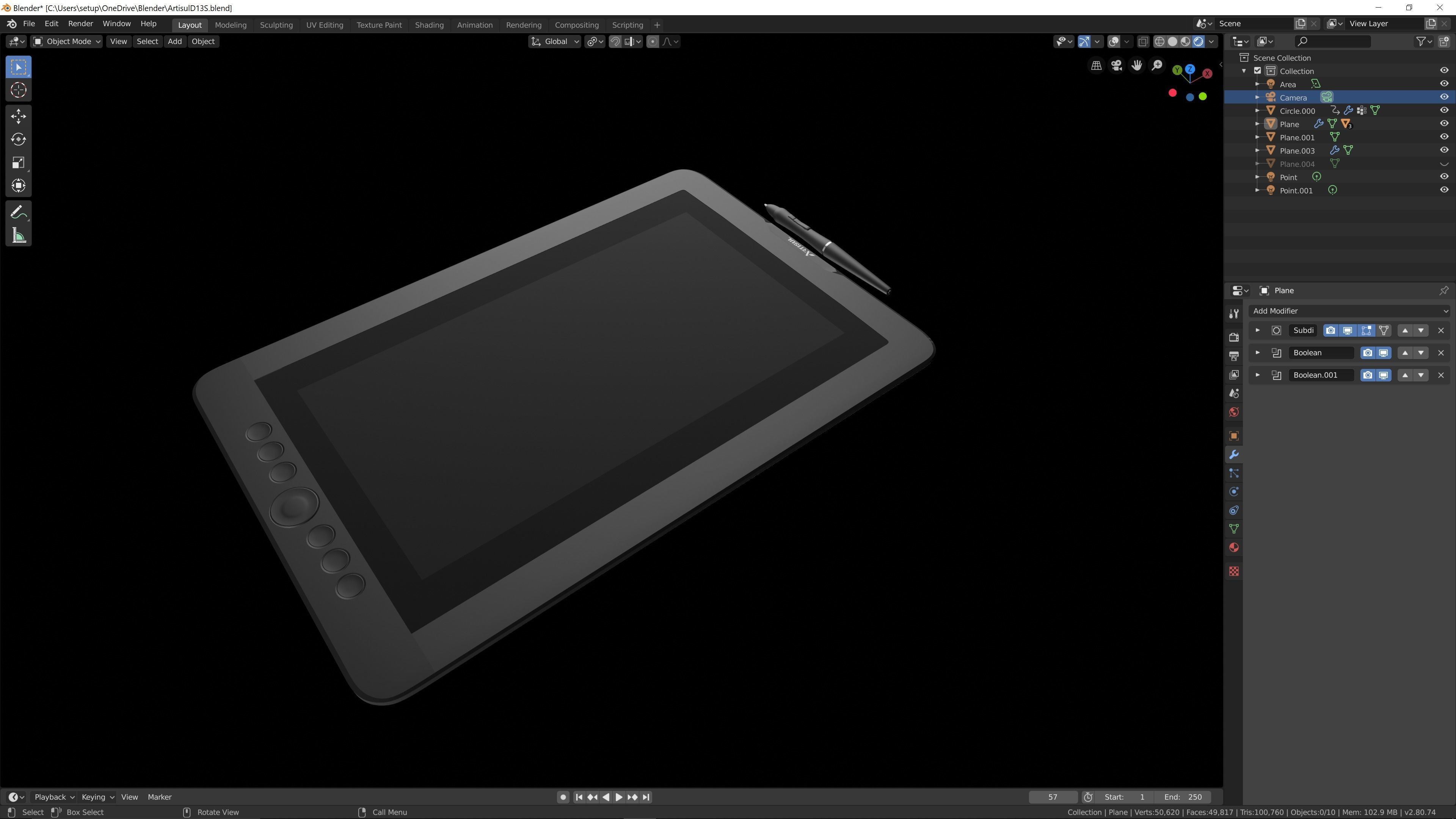This screenshot has width=1456, height=819.
Task: Click the zoom view magnifier icon
Action: pos(1157,66)
